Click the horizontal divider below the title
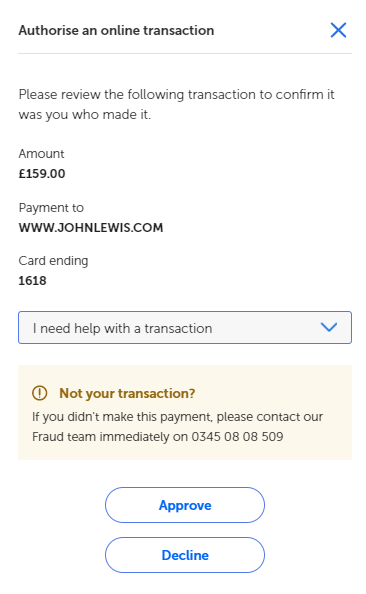The height and width of the screenshot is (594, 366). point(185,53)
